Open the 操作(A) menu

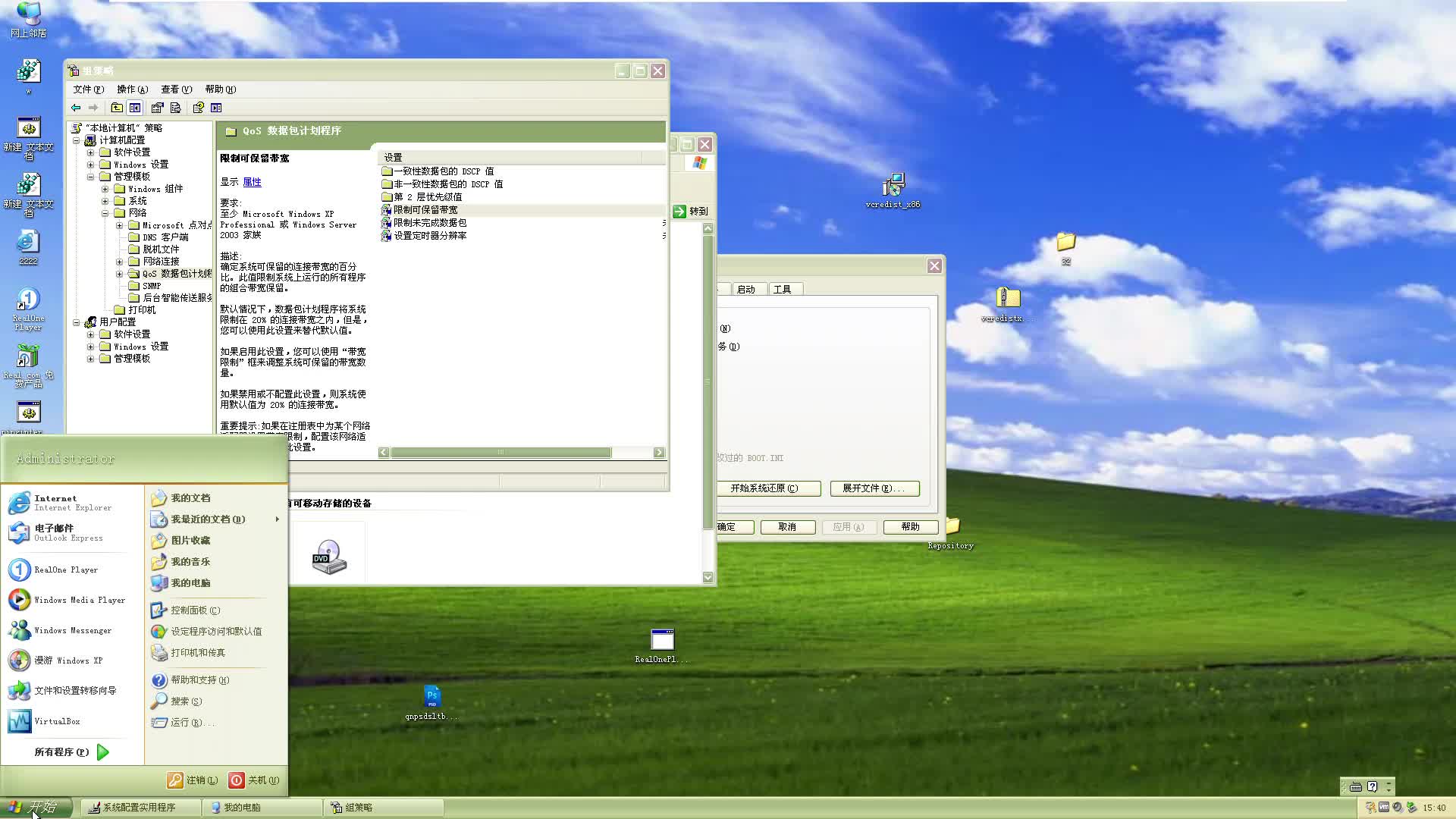(x=132, y=89)
